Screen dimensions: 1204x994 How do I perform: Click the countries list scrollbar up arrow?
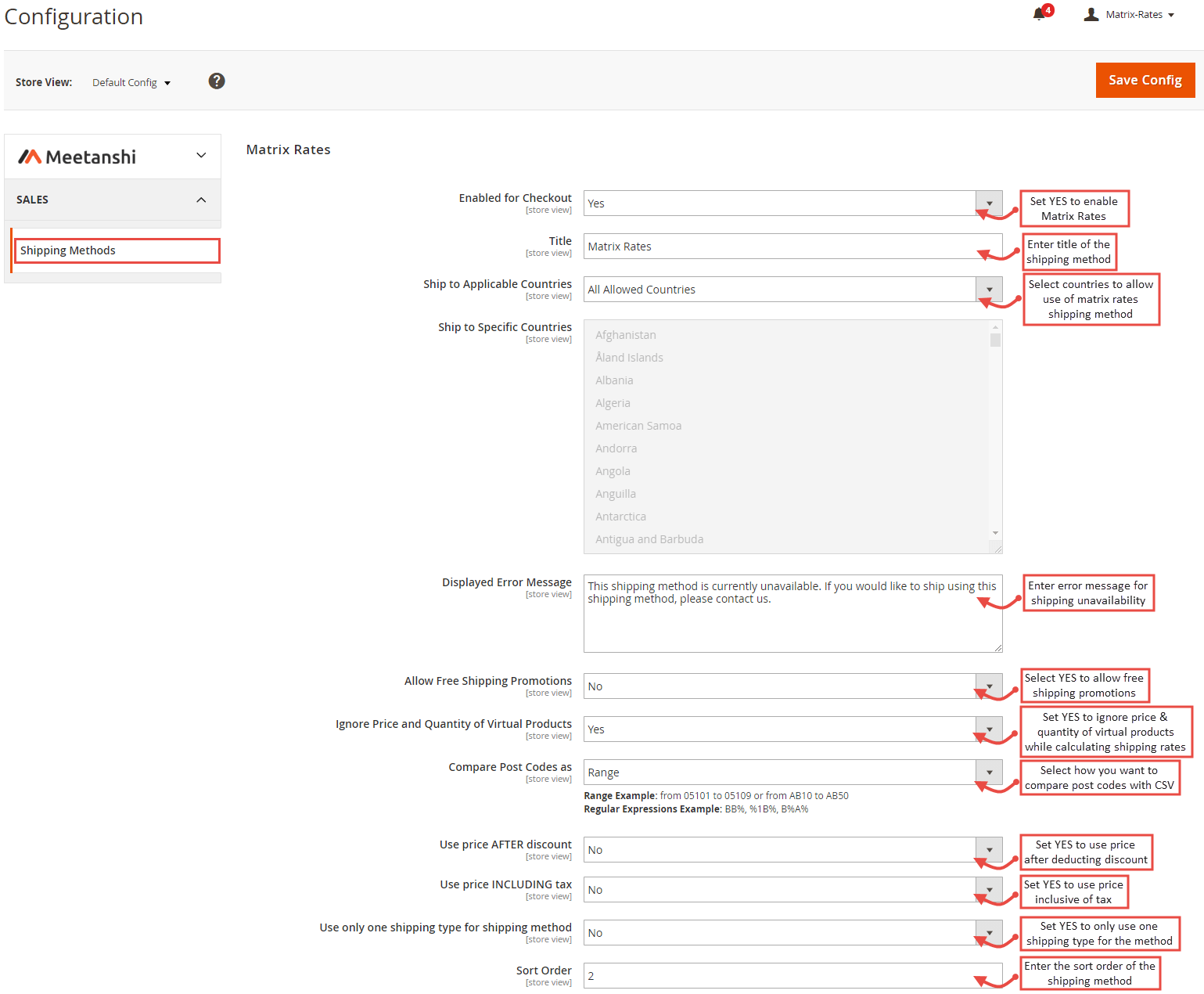point(995,326)
